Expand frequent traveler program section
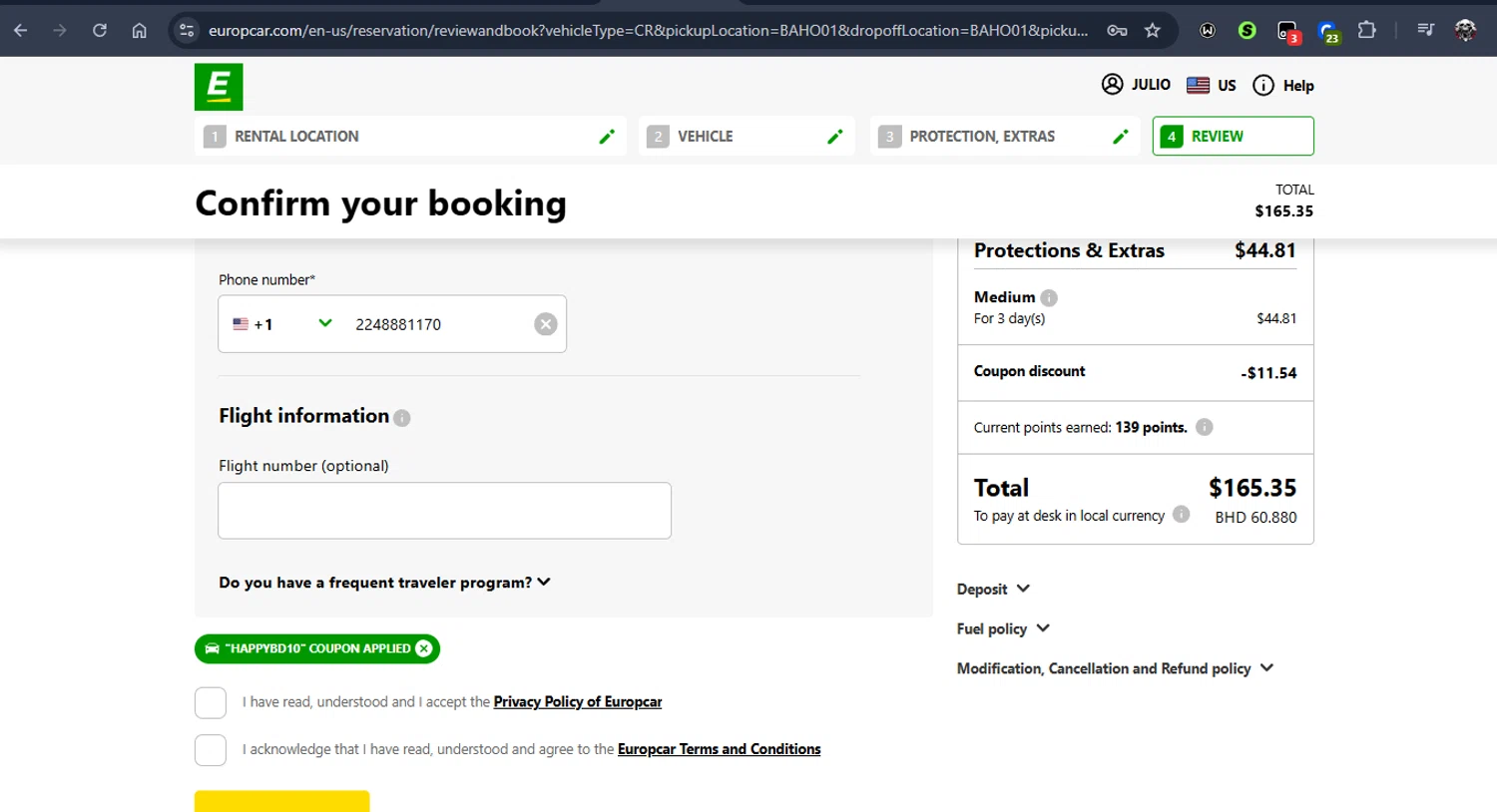This screenshot has height=812, width=1497. pyautogui.click(x=384, y=583)
